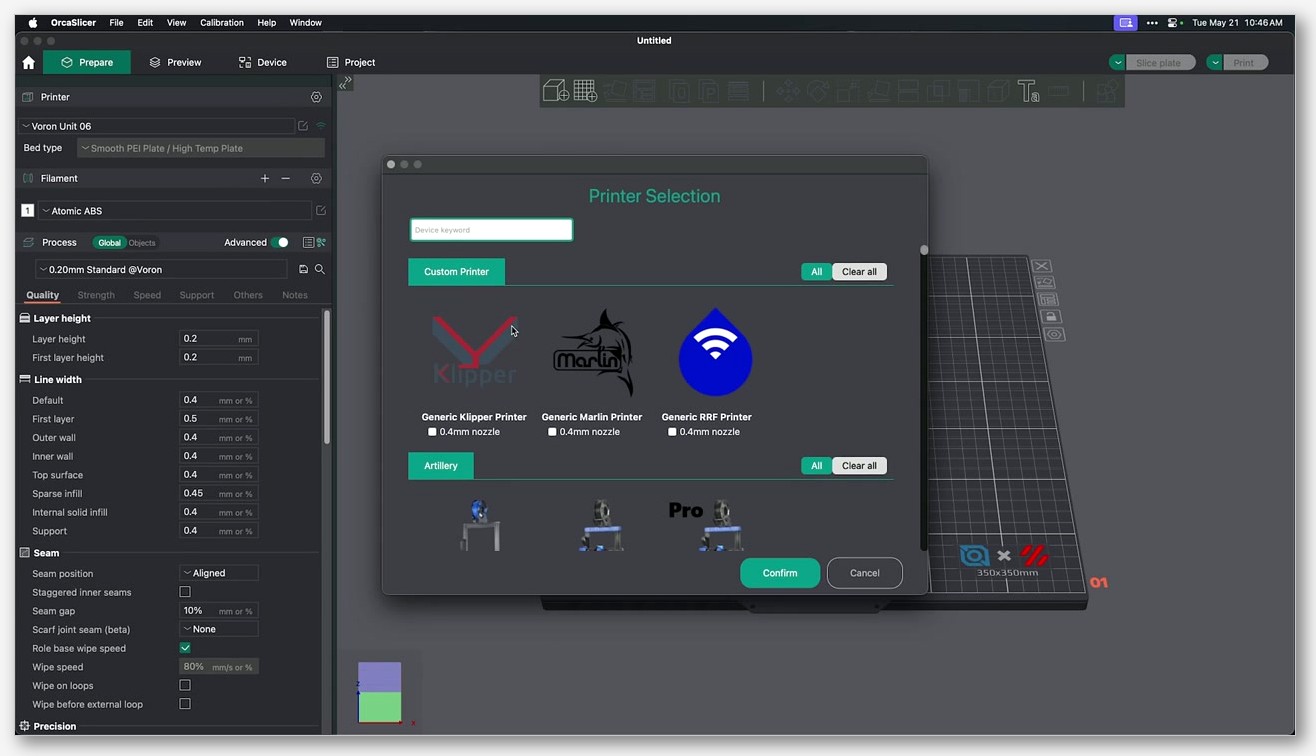The width and height of the screenshot is (1316, 756).
Task: Click the plate visibility eye icon
Action: tap(1055, 334)
